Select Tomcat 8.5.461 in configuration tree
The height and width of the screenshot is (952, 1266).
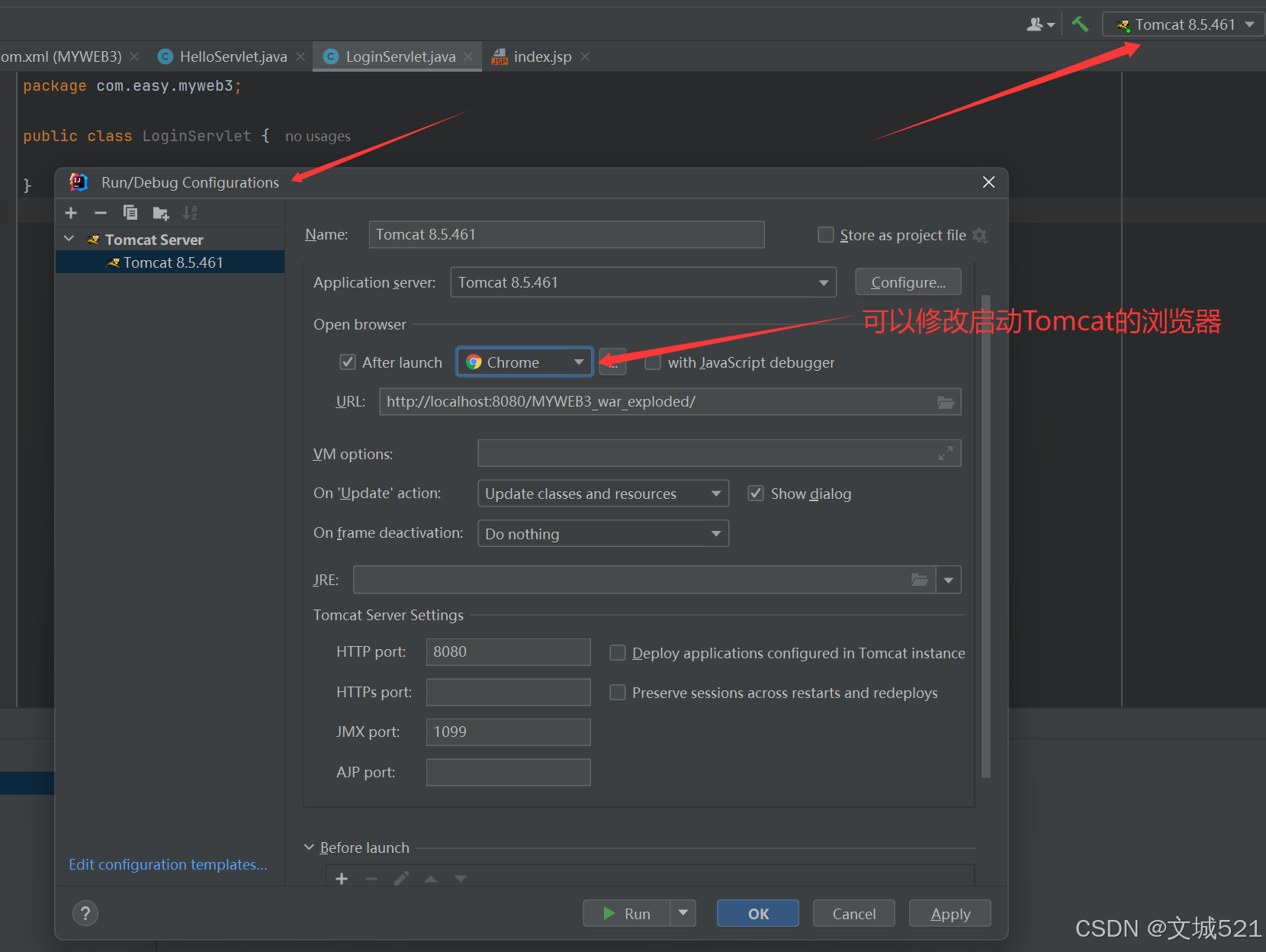point(170,262)
